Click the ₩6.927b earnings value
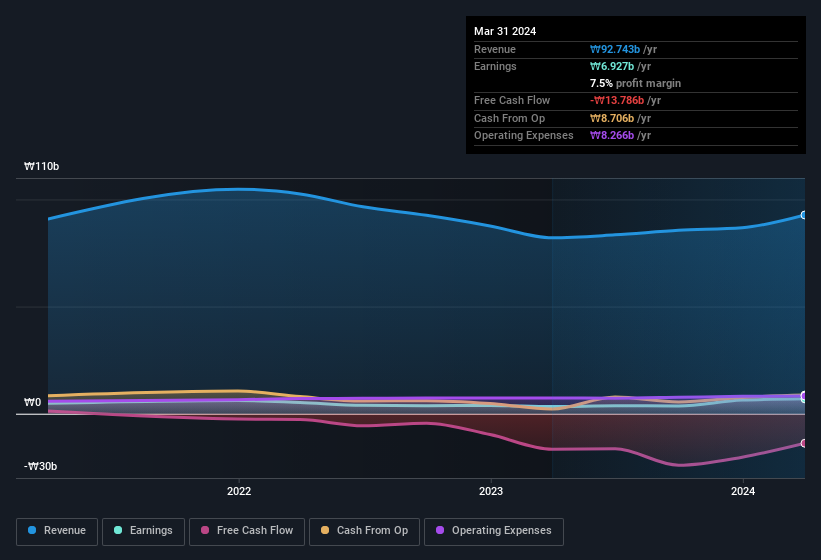This screenshot has width=821, height=560. 612,66
